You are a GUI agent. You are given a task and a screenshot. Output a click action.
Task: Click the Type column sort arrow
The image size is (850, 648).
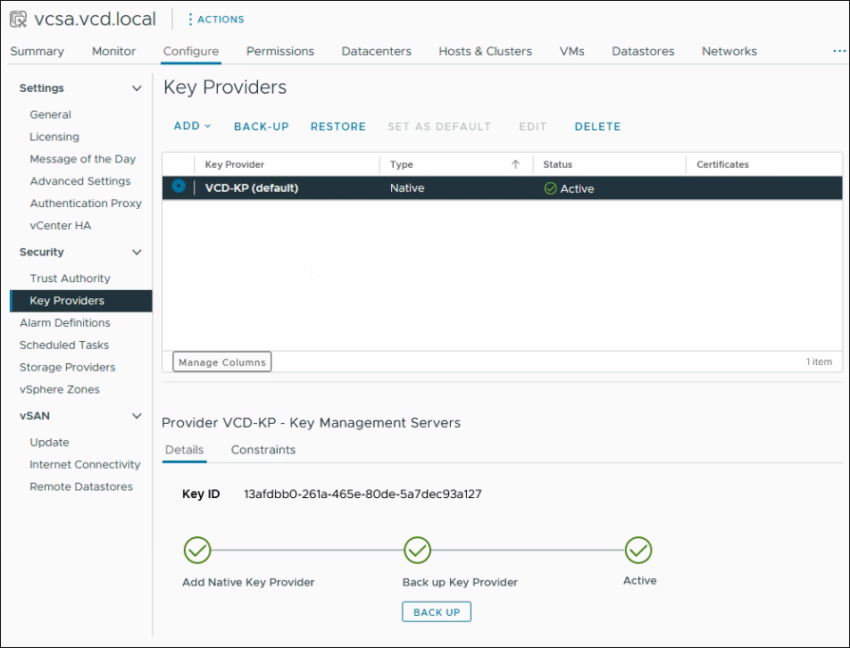pos(515,165)
